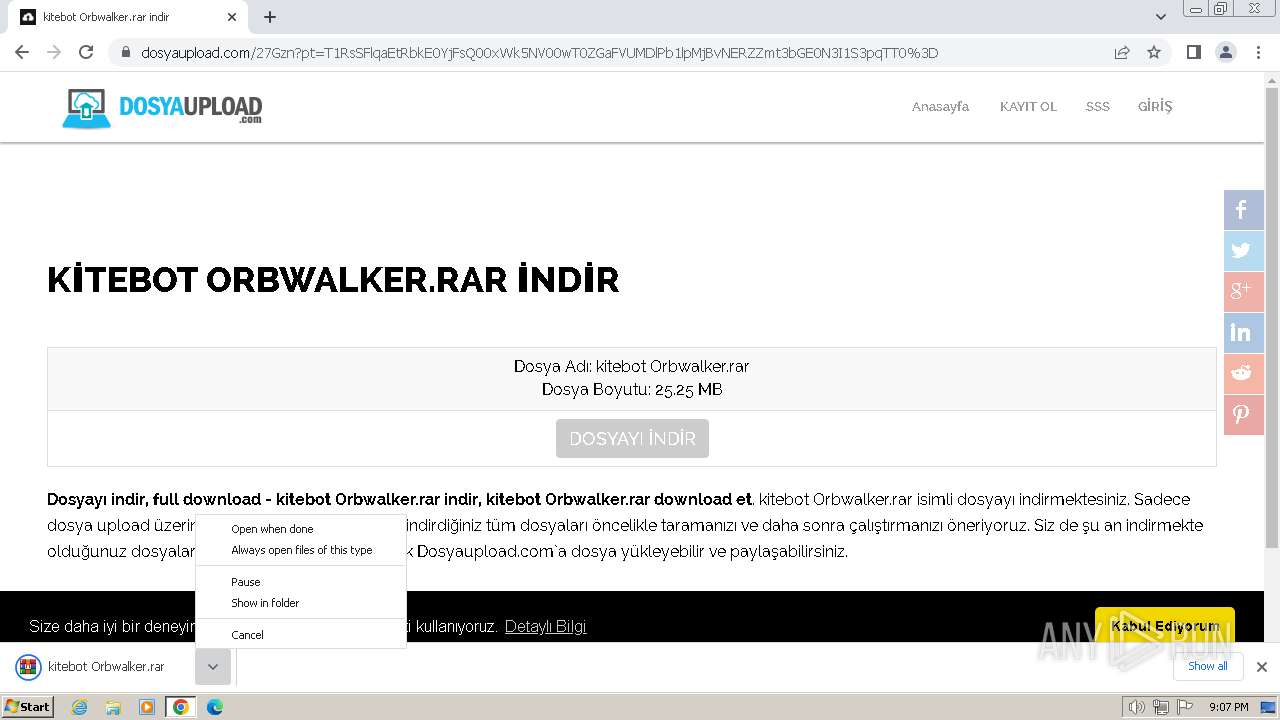This screenshot has height=720, width=1280.
Task: Click the GİRİŞ link
Action: coord(1155,106)
